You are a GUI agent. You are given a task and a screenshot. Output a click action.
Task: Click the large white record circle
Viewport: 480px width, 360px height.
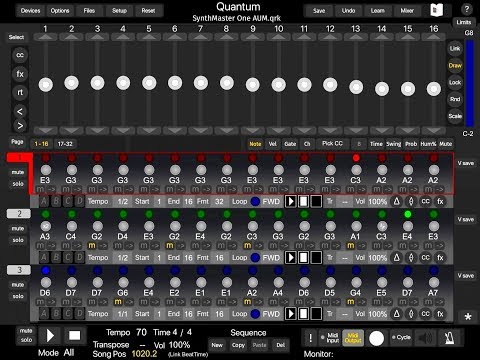click(377, 338)
